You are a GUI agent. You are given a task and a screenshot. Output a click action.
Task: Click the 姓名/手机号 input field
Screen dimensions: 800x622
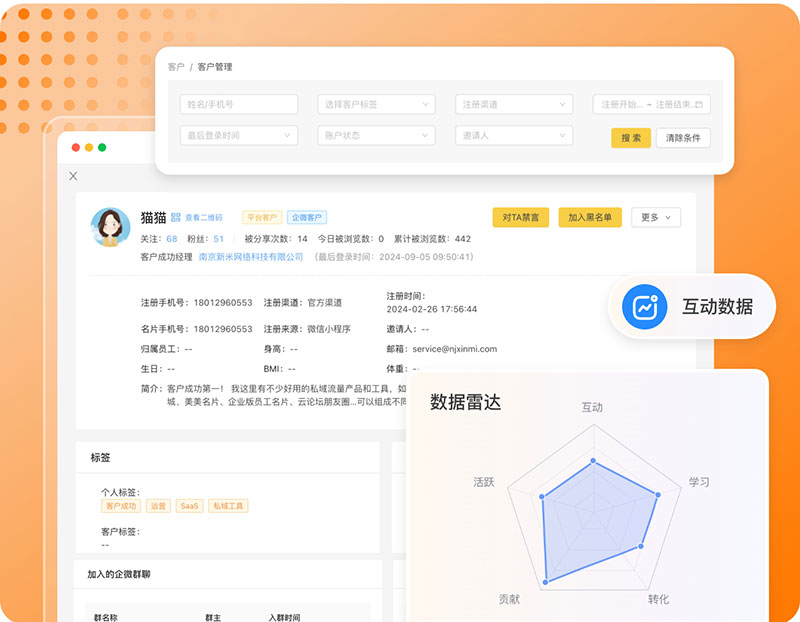point(238,104)
